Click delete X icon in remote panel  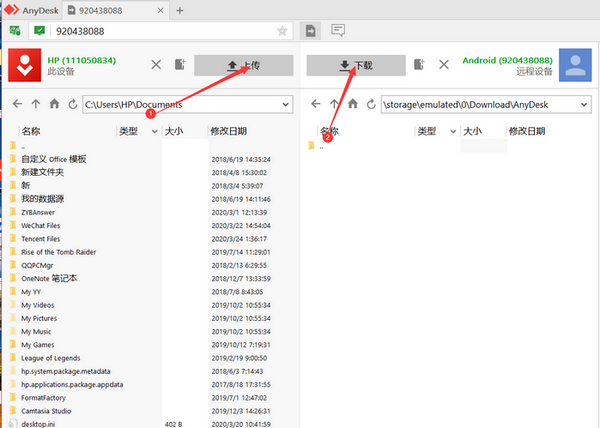pyautogui.click(x=444, y=64)
